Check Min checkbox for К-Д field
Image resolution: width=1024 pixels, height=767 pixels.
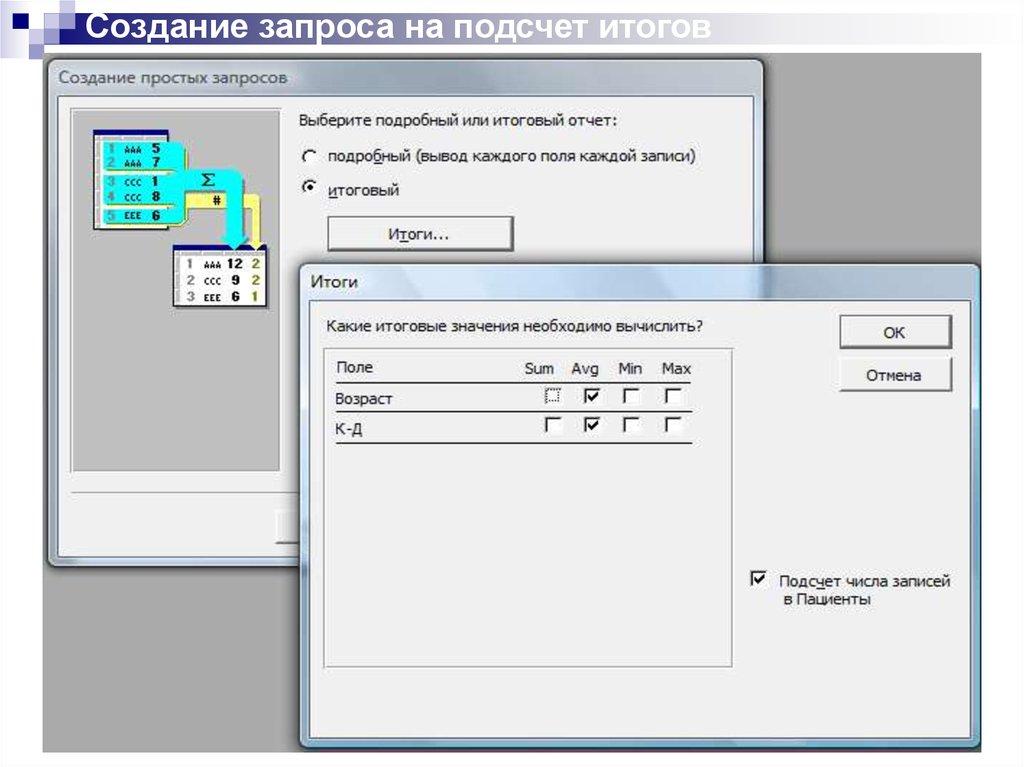(631, 425)
